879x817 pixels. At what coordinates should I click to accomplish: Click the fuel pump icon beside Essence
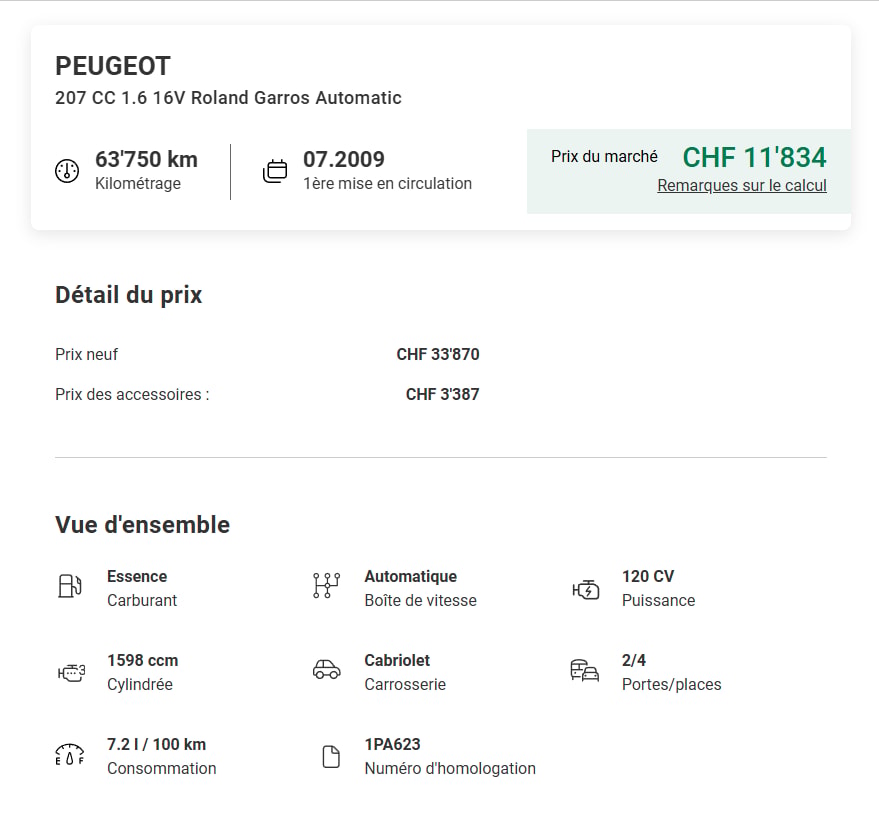[x=70, y=586]
